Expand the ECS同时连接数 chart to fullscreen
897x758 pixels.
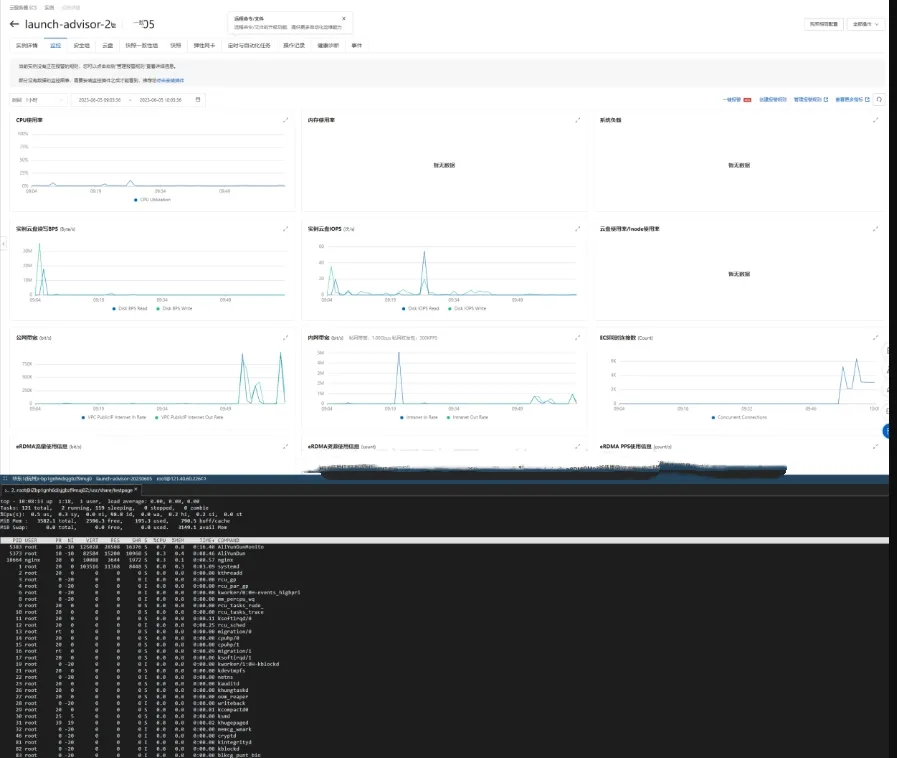click(875, 338)
